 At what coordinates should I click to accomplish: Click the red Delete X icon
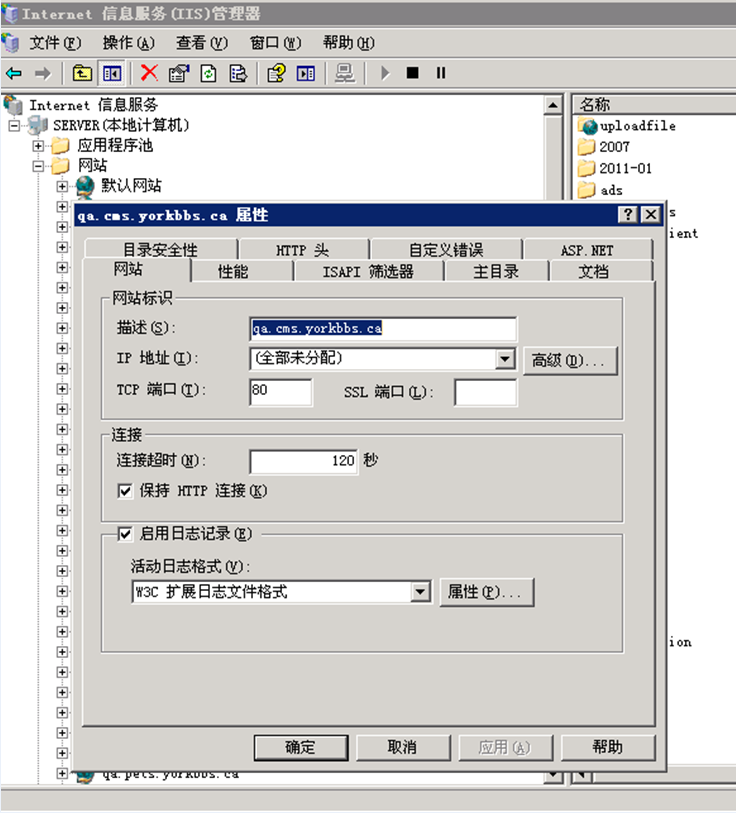click(x=149, y=73)
